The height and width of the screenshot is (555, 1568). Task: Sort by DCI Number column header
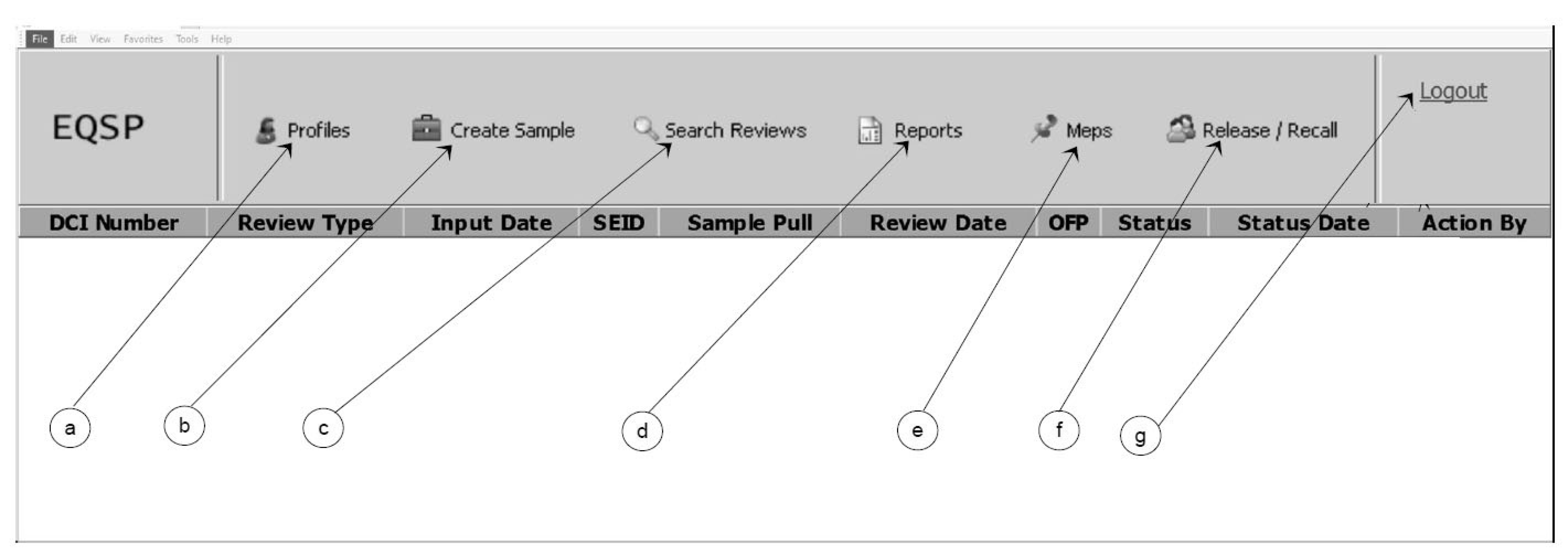(x=113, y=223)
